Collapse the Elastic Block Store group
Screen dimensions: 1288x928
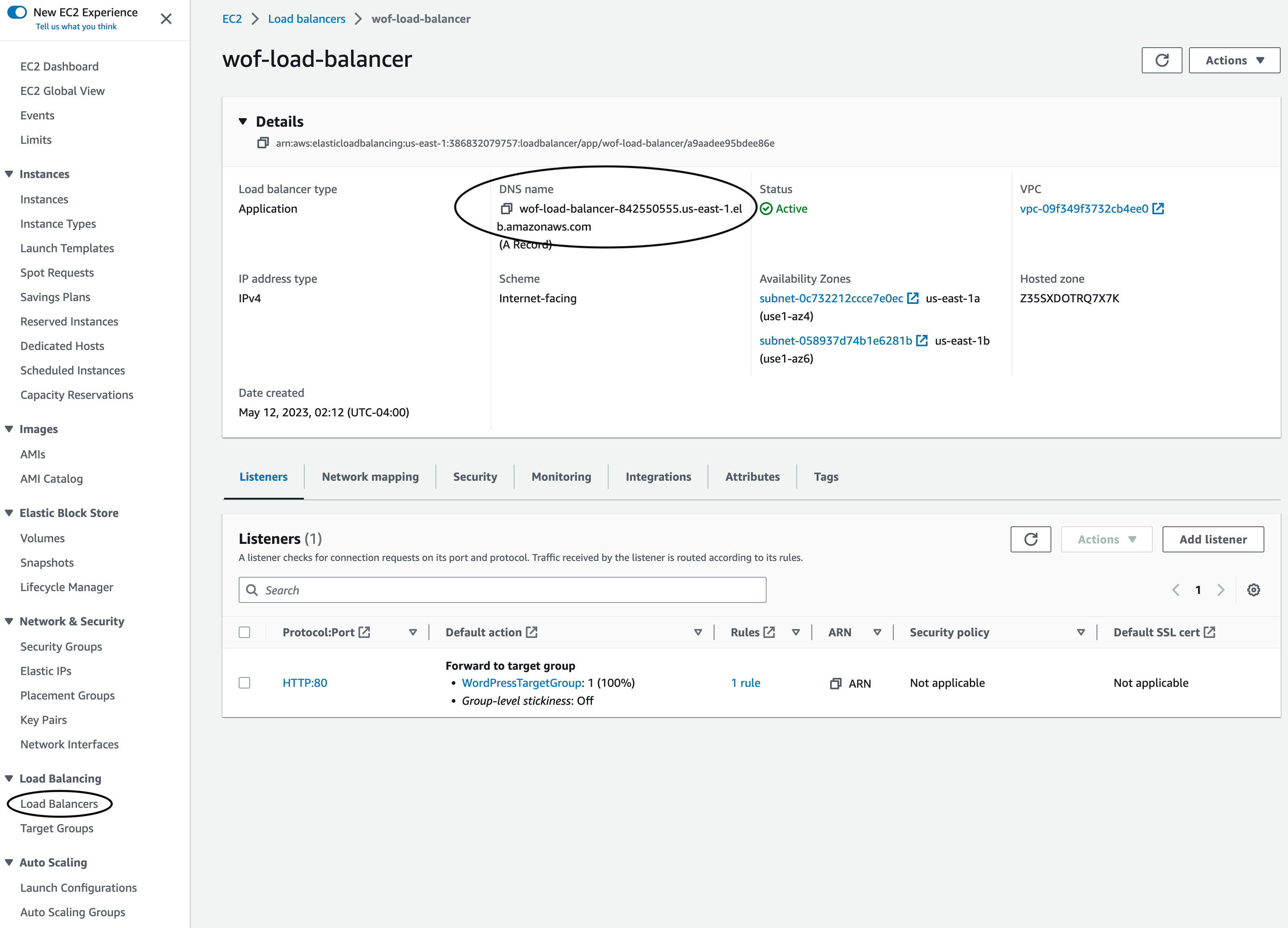[x=9, y=513]
